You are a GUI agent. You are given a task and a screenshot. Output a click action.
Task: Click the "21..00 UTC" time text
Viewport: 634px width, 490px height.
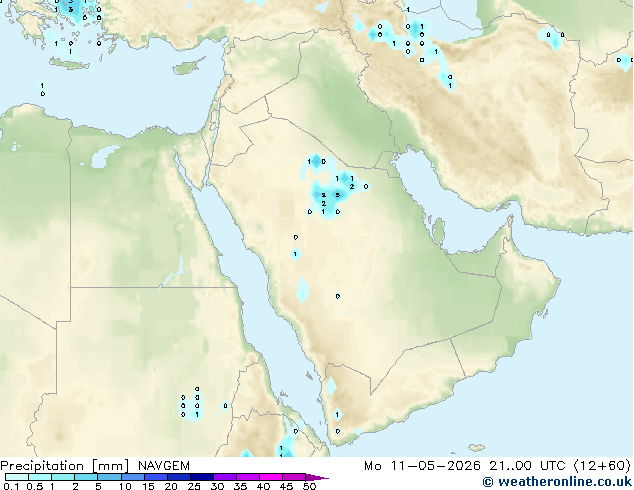pos(527,466)
